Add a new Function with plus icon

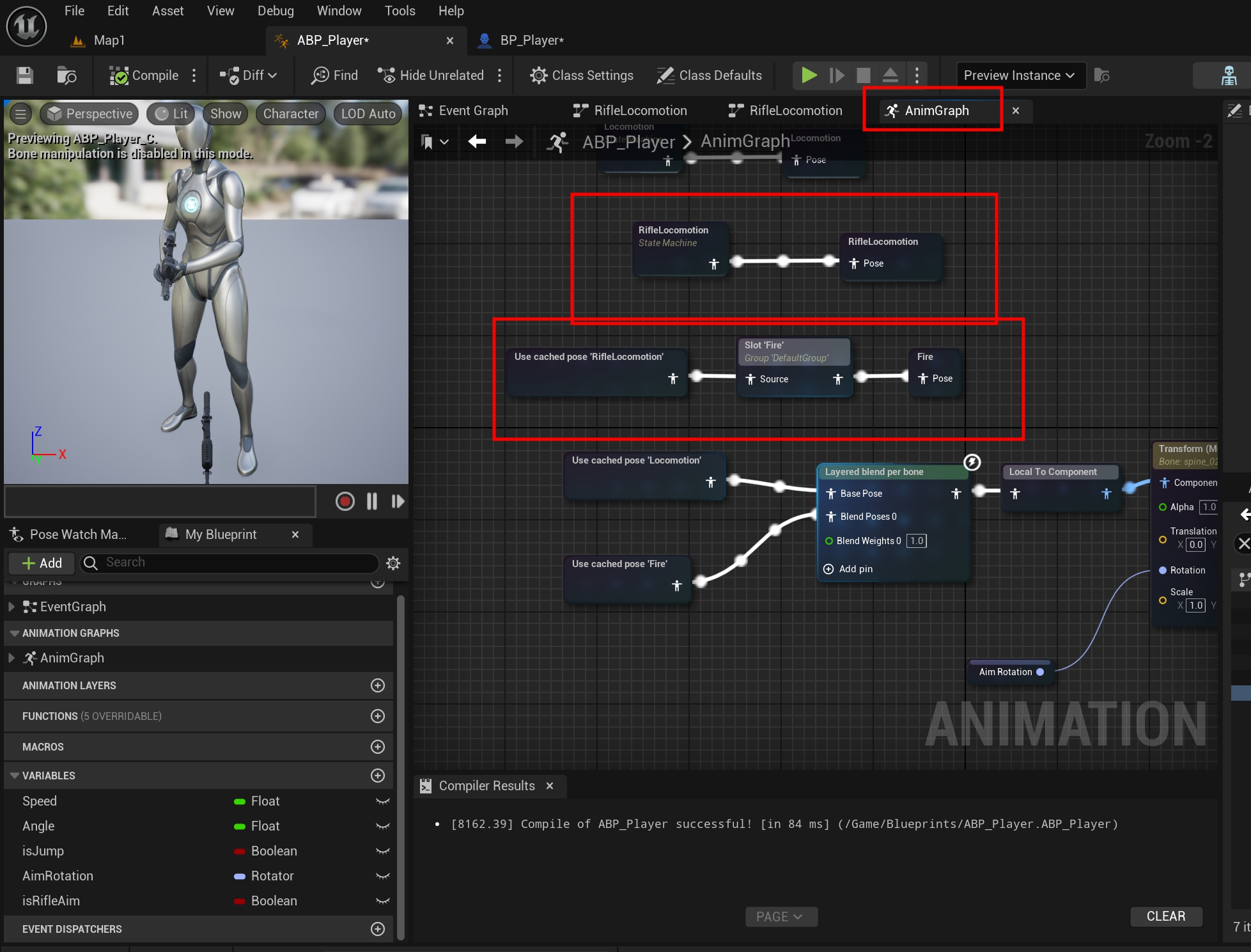378,716
